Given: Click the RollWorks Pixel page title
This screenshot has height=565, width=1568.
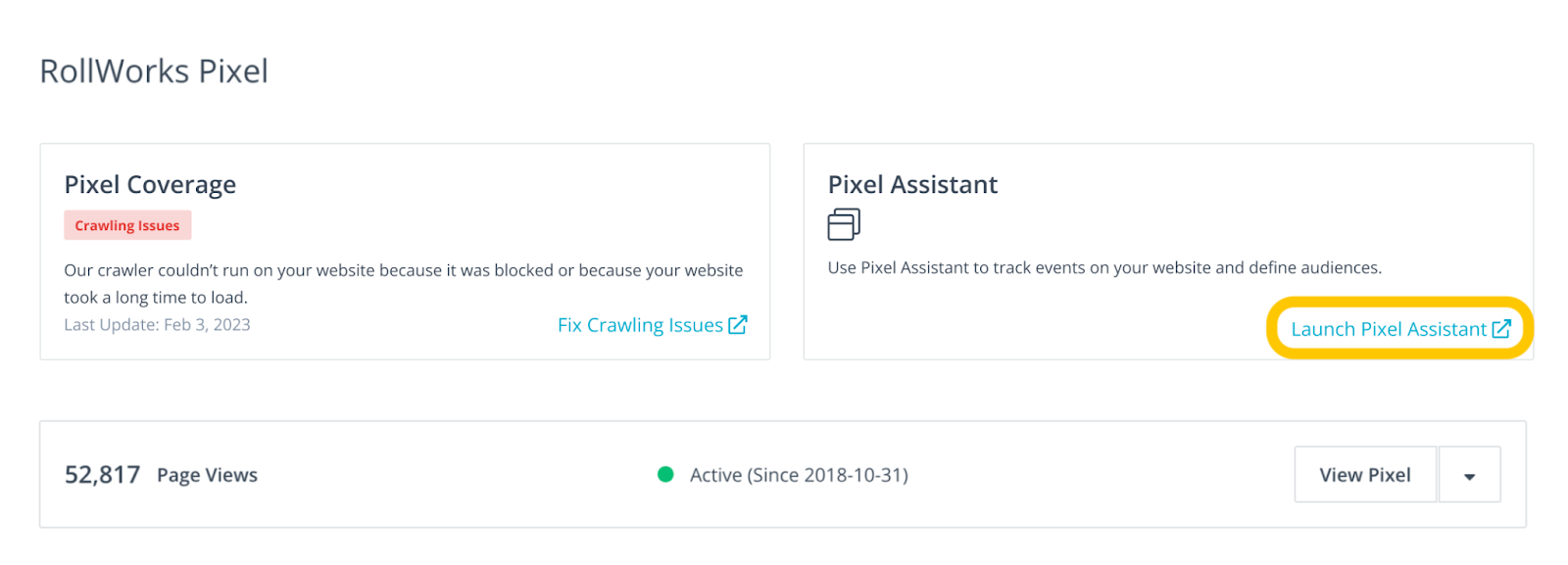Looking at the screenshot, I should coord(153,70).
